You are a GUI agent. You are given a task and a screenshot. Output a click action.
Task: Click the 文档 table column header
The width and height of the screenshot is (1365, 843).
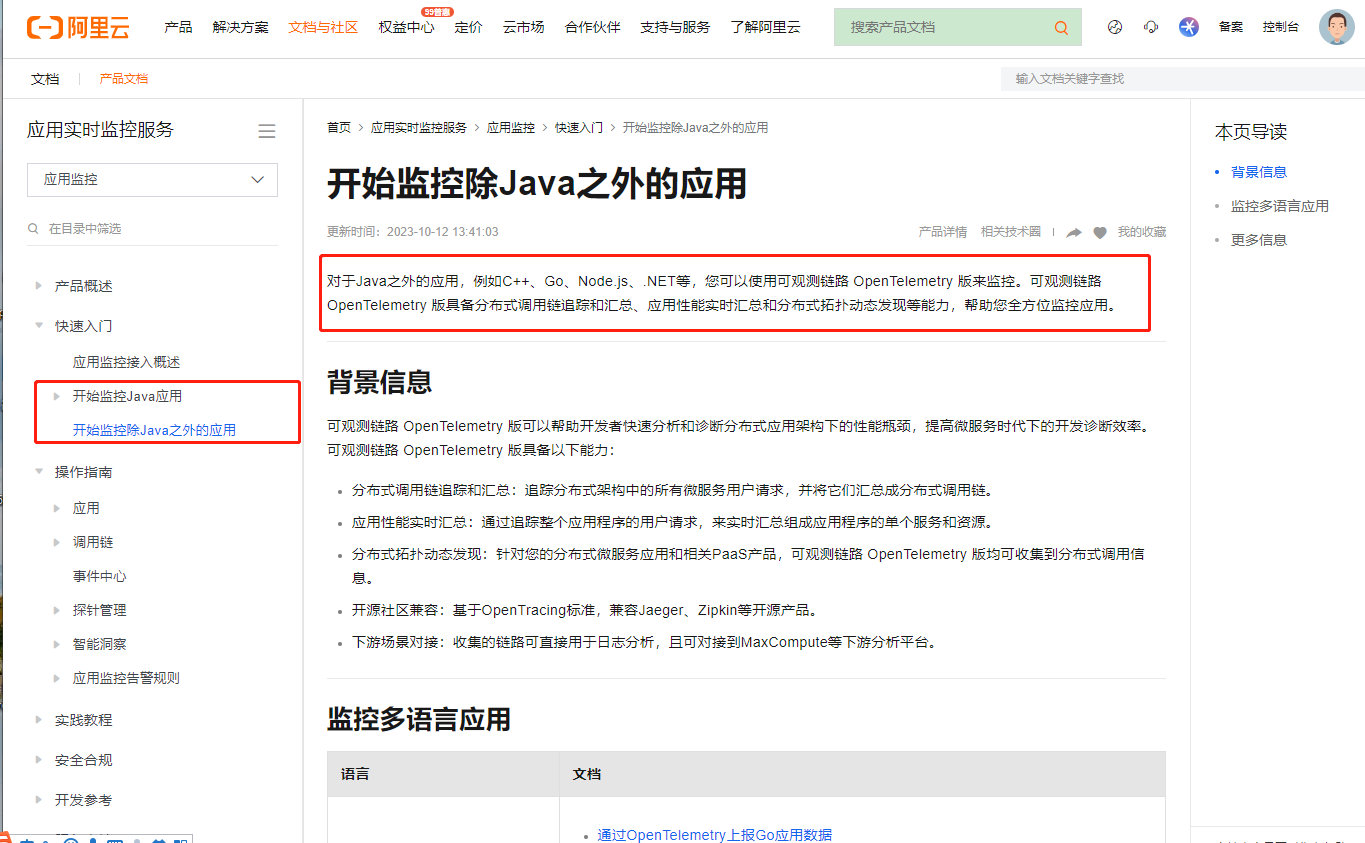click(586, 774)
